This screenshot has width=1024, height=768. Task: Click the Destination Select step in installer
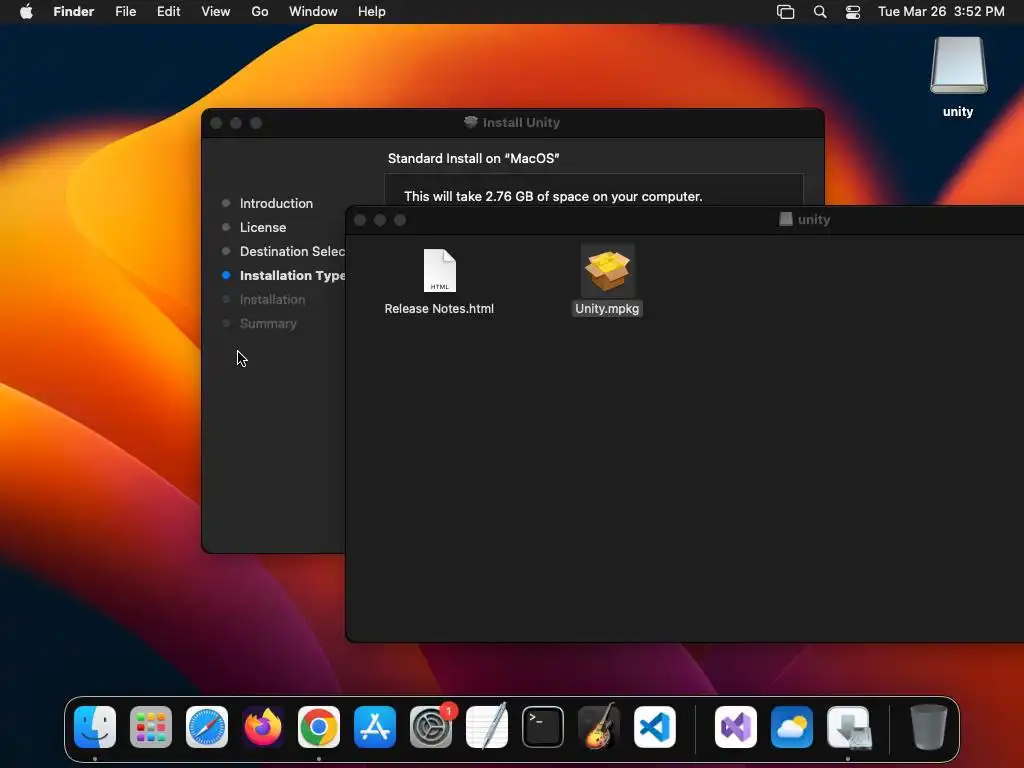coord(292,251)
